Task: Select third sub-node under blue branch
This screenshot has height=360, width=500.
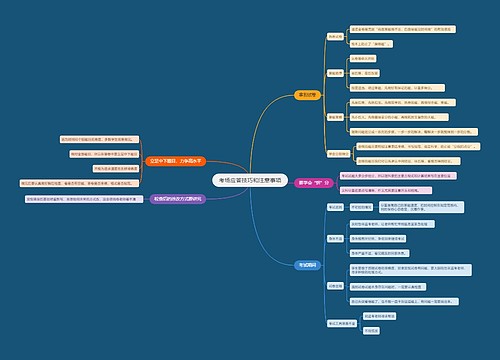Action: pos(335,286)
